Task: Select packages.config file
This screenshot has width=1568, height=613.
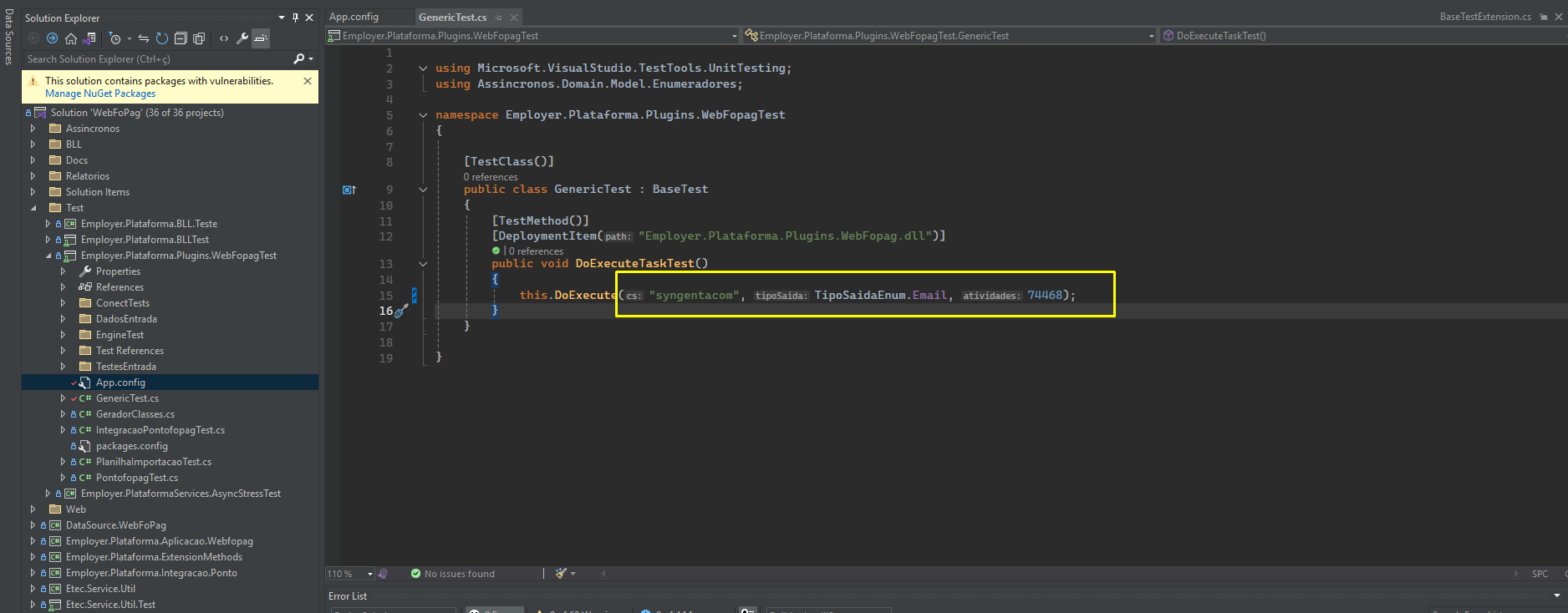Action: coord(132,446)
